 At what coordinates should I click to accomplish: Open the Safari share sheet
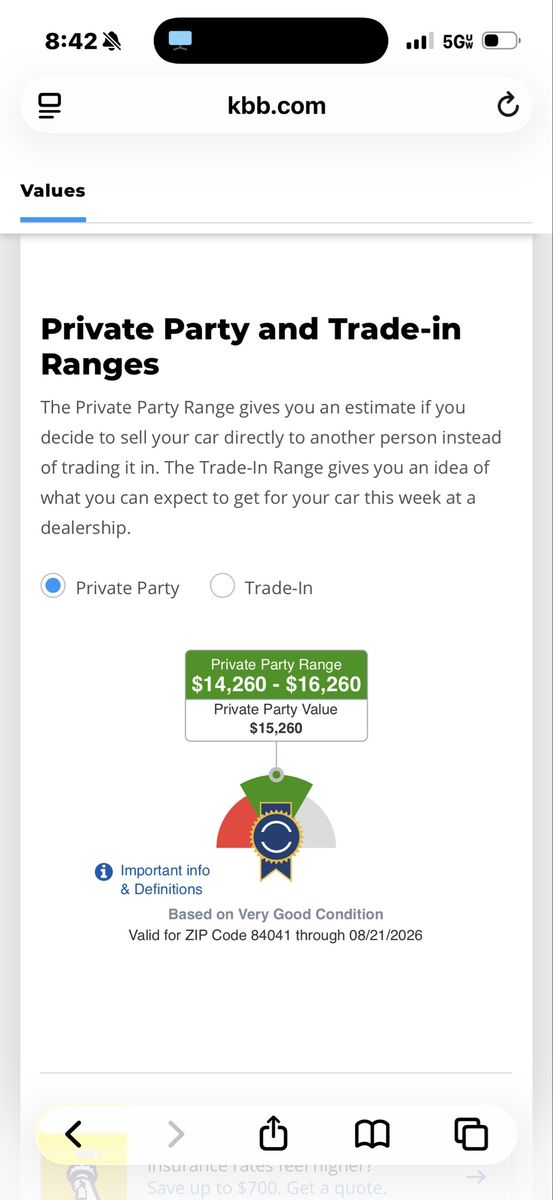[x=273, y=1132]
